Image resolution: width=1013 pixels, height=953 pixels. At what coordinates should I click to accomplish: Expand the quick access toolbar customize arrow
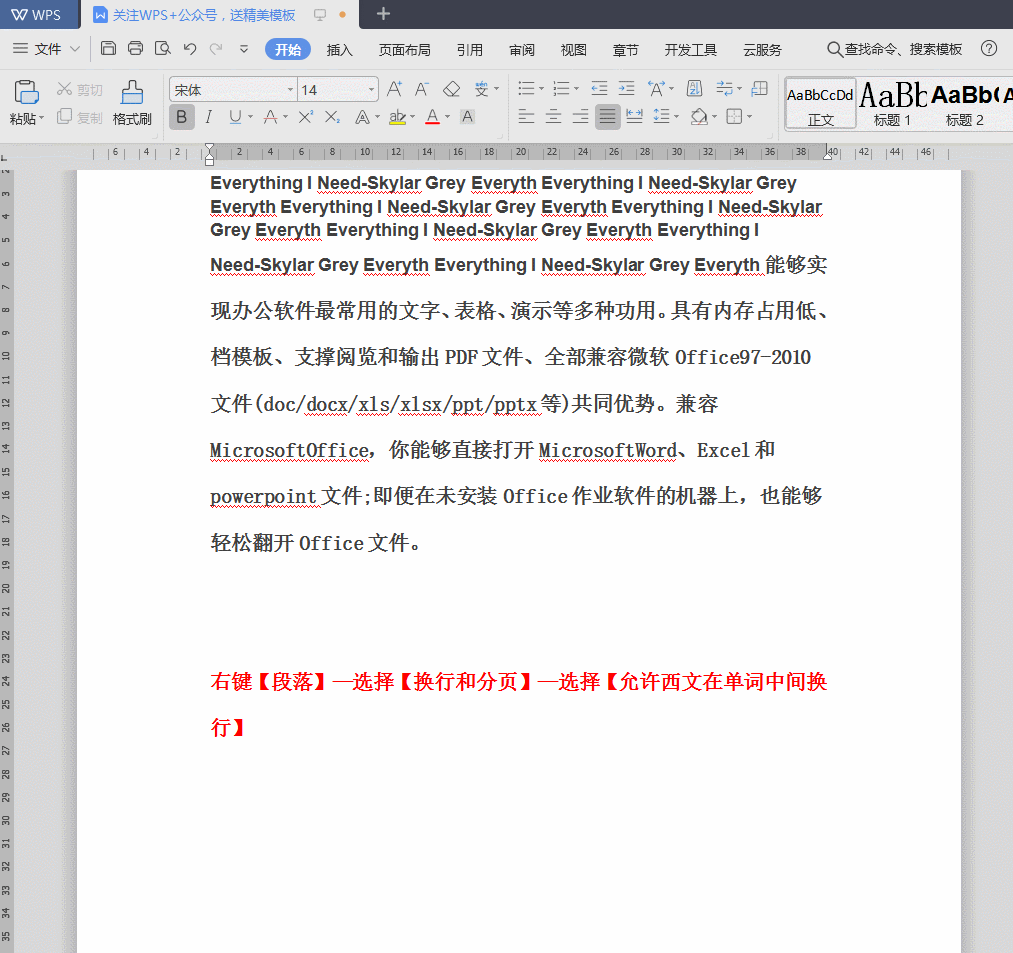pyautogui.click(x=244, y=48)
